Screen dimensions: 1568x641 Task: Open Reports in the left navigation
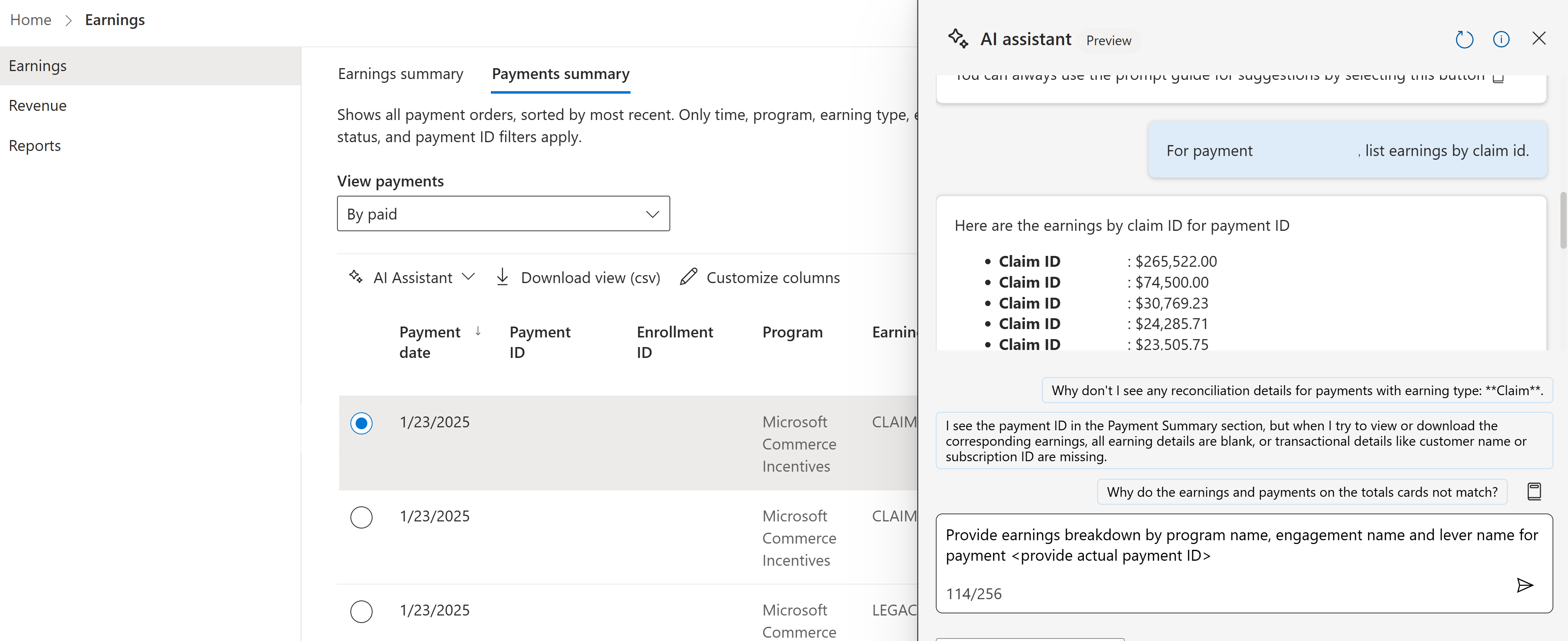click(x=35, y=146)
